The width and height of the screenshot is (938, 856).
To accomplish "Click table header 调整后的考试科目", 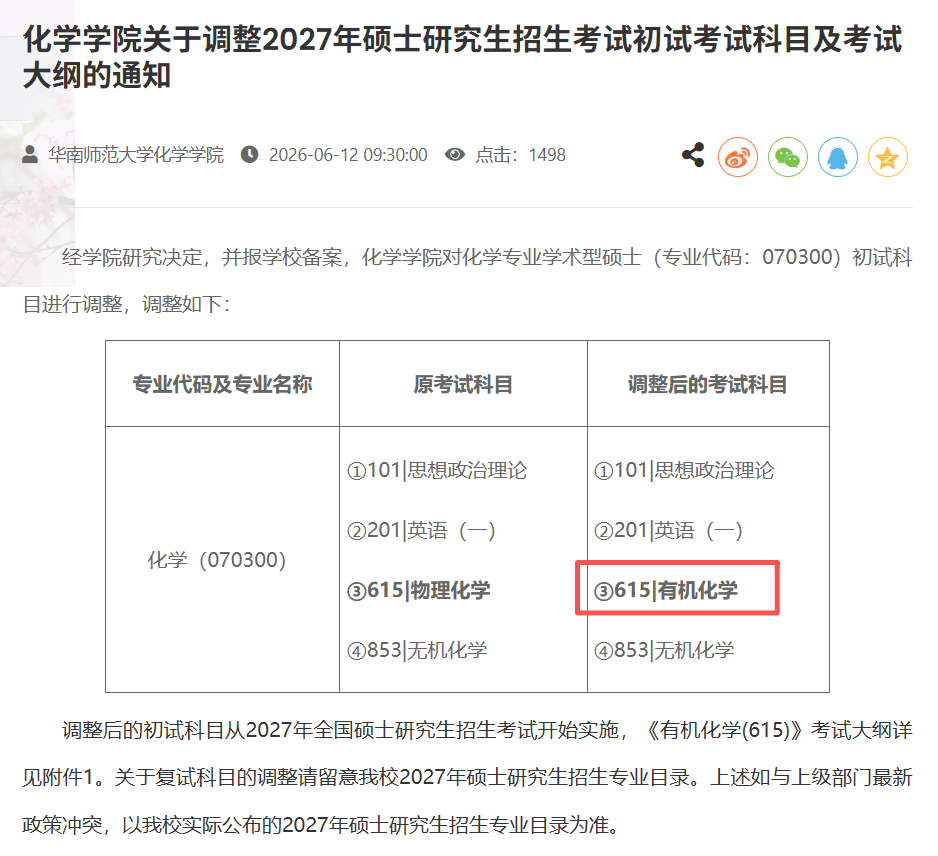I will pos(708,384).
